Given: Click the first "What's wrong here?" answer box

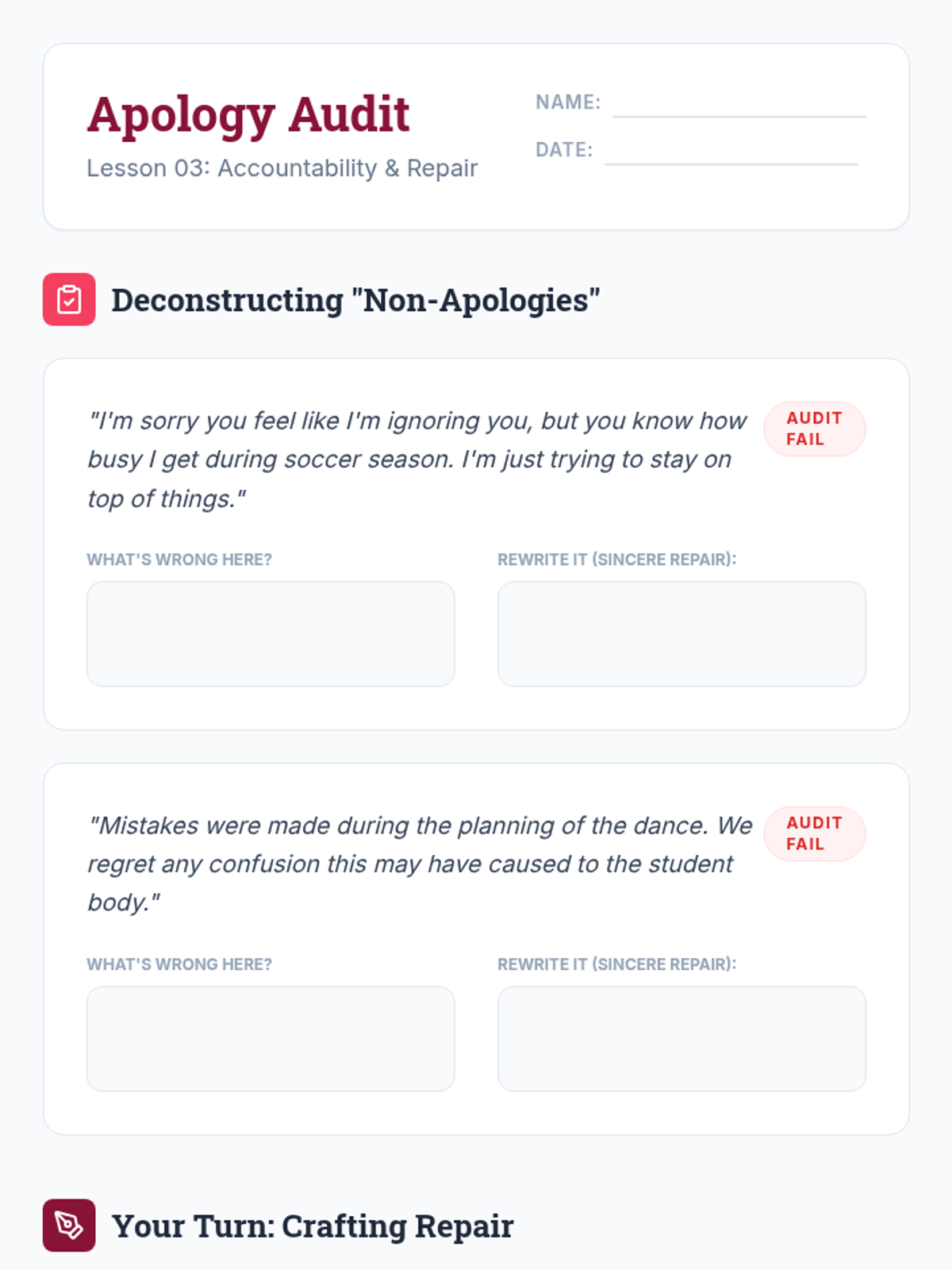Looking at the screenshot, I should pos(271,633).
